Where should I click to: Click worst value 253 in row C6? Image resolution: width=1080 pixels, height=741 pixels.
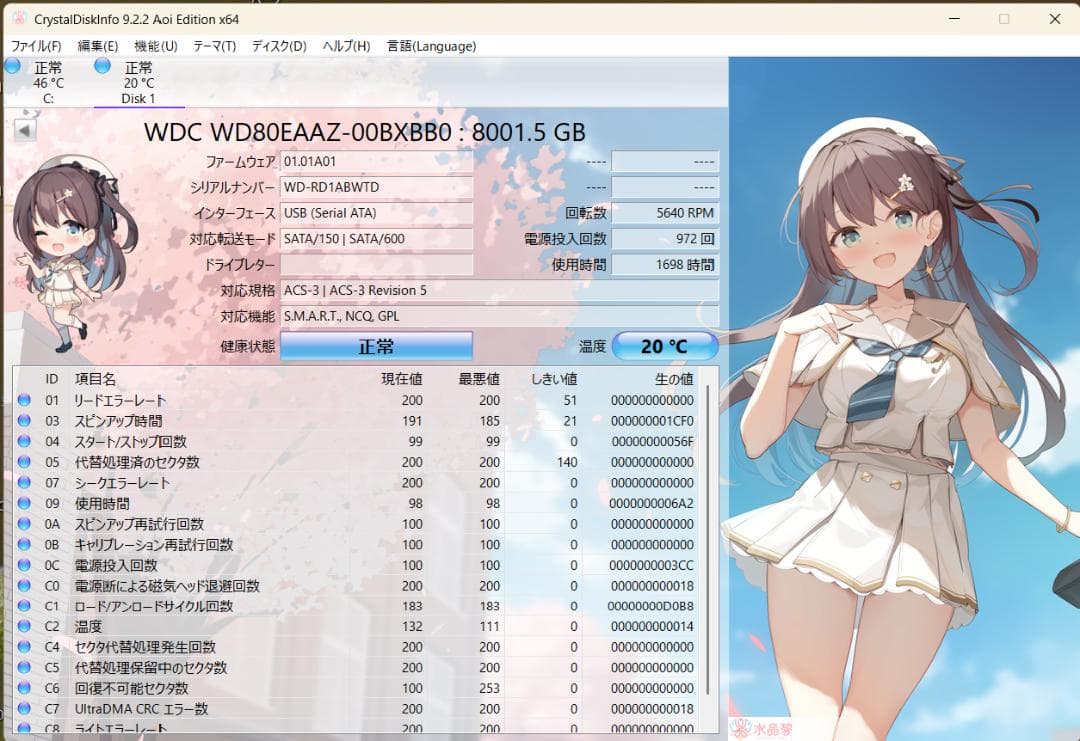[x=489, y=688]
